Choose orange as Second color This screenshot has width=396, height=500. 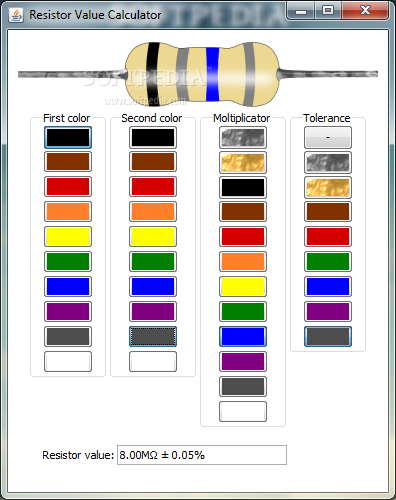153,212
